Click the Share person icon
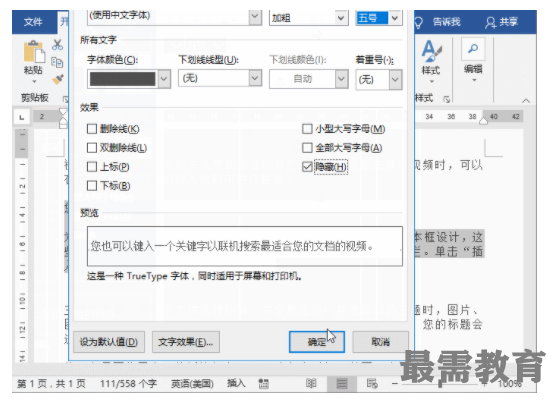 click(490, 23)
